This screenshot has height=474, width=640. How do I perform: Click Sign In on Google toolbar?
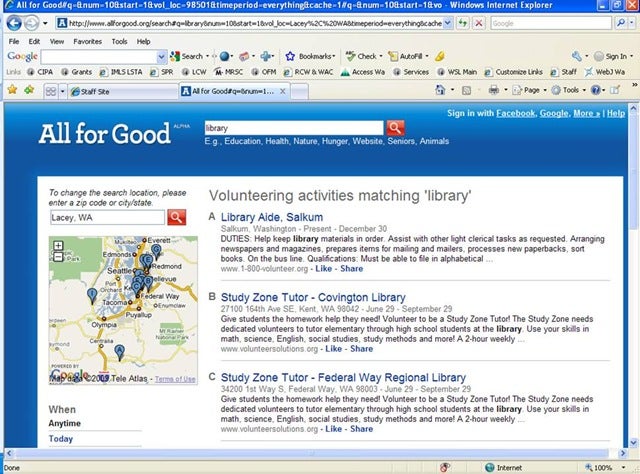point(610,56)
